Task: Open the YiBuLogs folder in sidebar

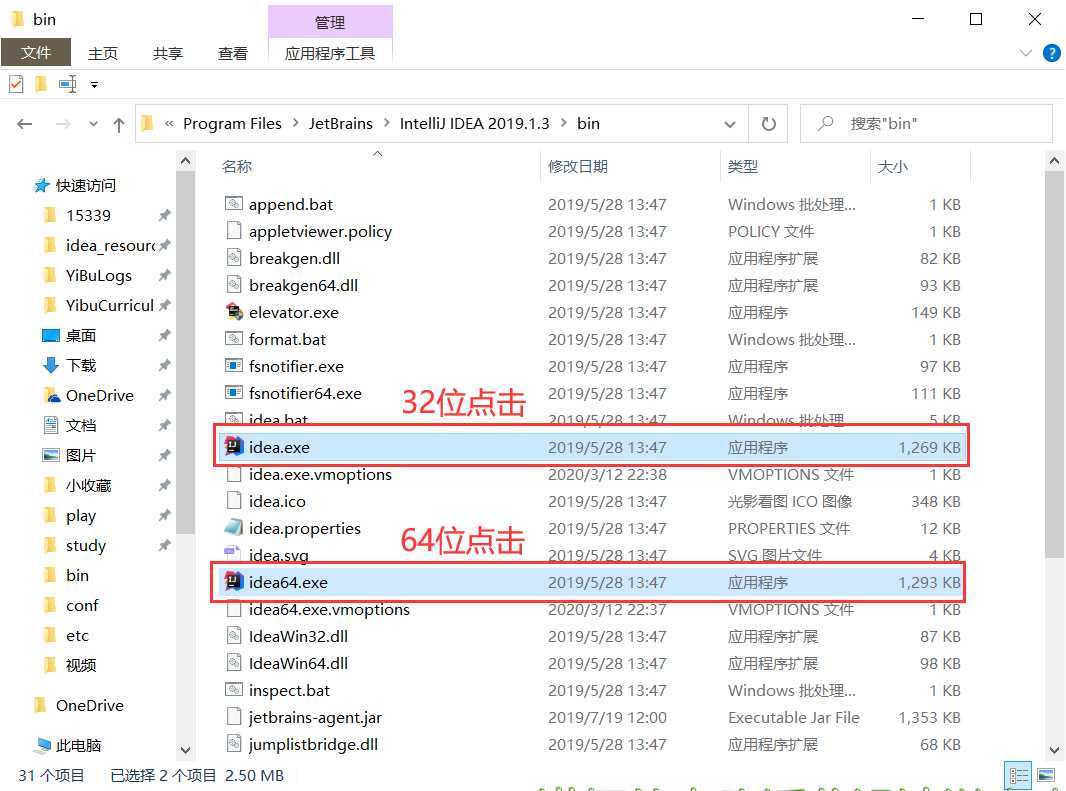Action: pos(99,275)
